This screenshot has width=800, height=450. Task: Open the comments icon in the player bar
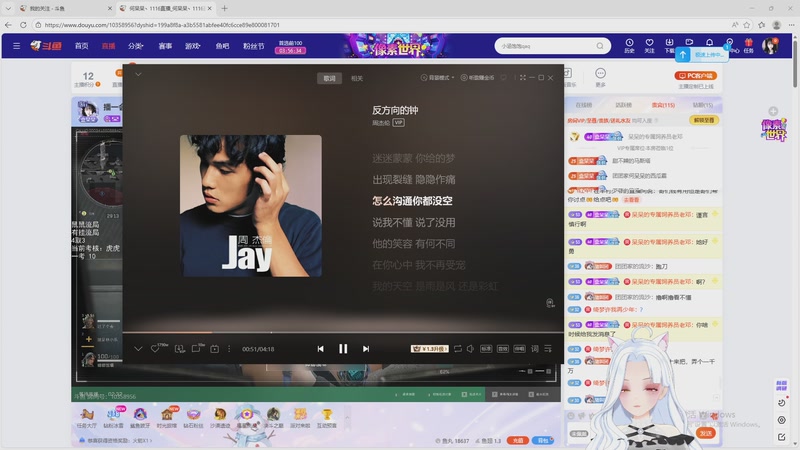pyautogui.click(x=196, y=348)
